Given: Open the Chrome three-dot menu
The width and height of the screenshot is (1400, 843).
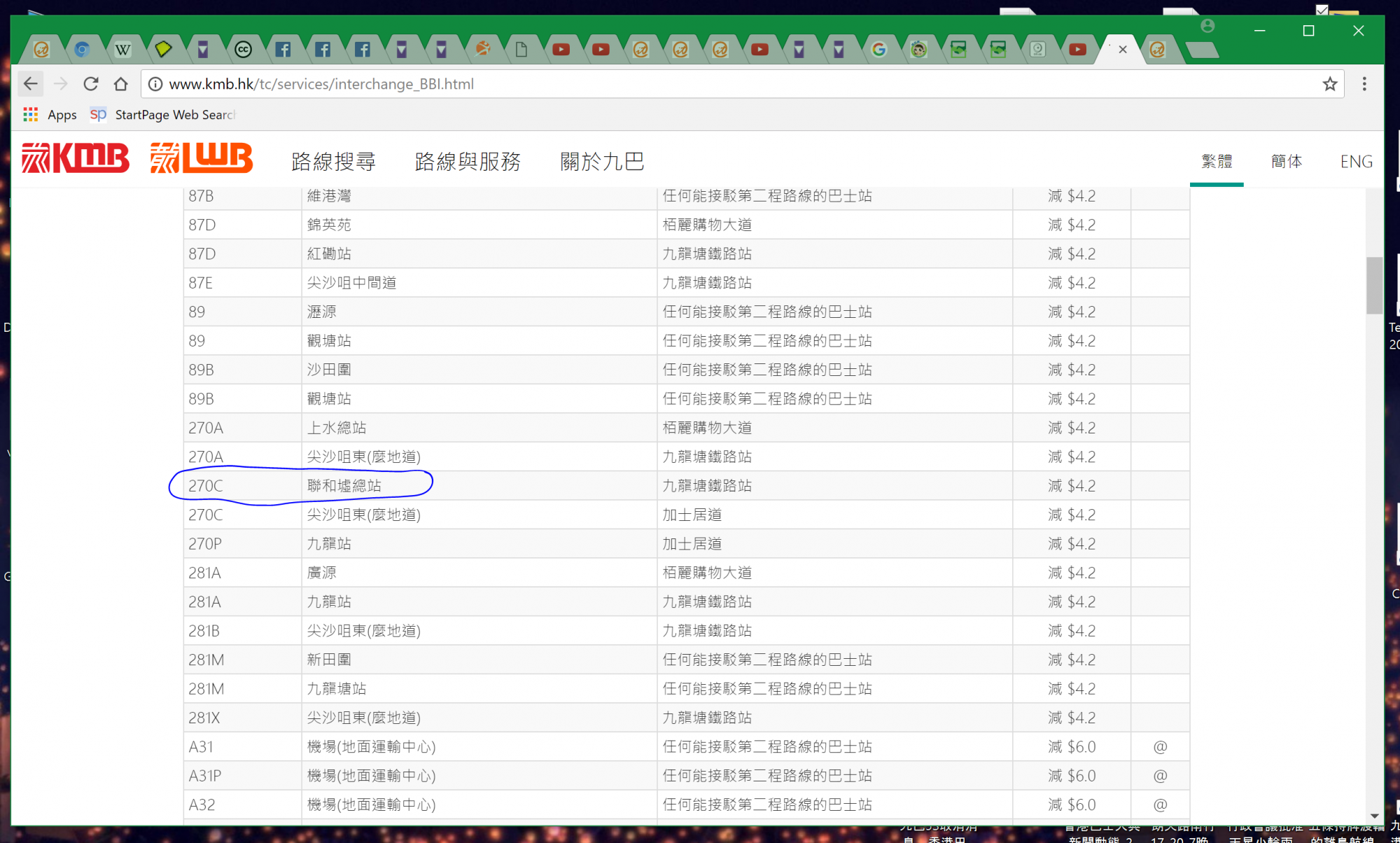Looking at the screenshot, I should click(1364, 84).
